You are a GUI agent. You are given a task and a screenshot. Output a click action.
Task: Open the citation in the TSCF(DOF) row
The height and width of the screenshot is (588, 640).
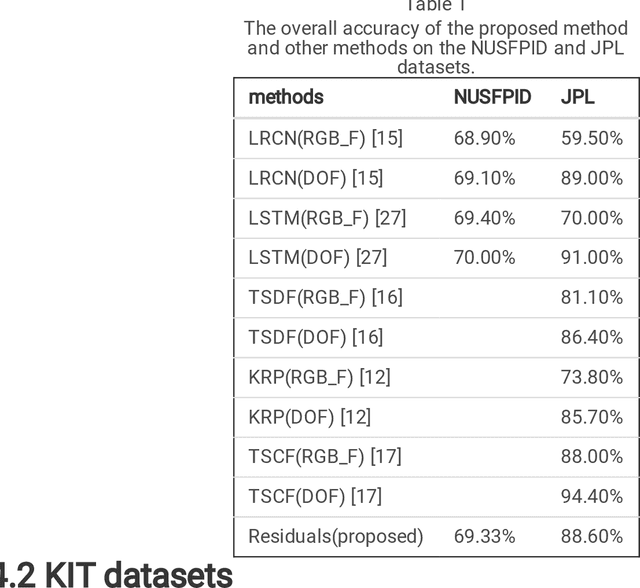[366, 496]
